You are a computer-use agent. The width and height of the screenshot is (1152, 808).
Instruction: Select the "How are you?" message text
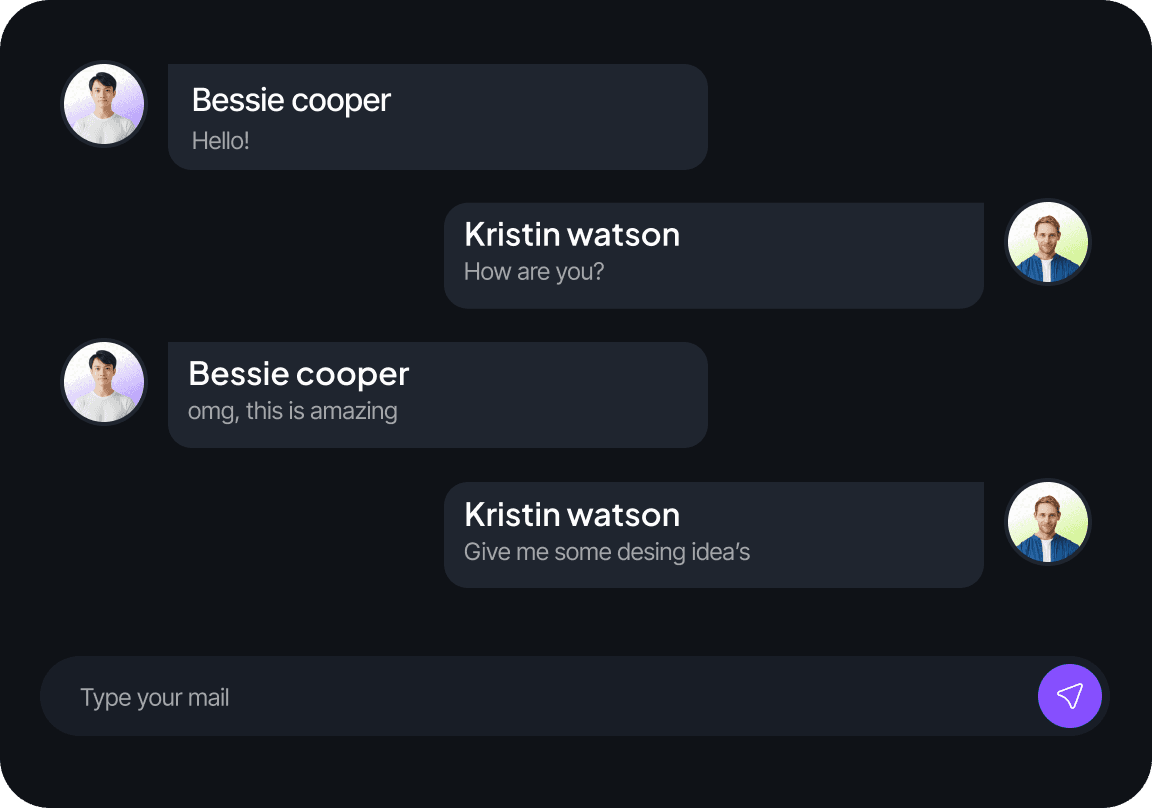pos(534,271)
